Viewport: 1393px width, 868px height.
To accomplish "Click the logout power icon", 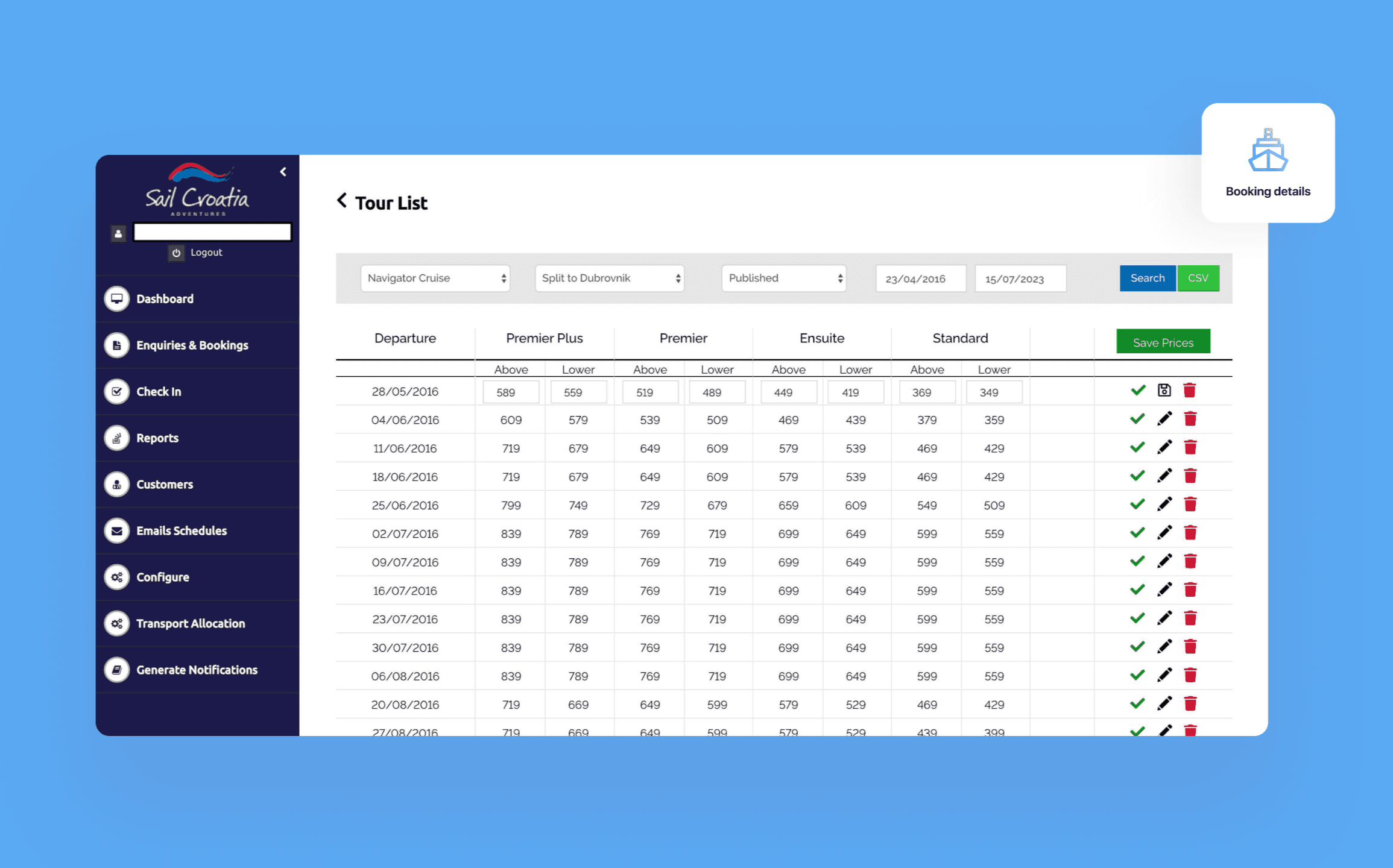I will coord(176,253).
